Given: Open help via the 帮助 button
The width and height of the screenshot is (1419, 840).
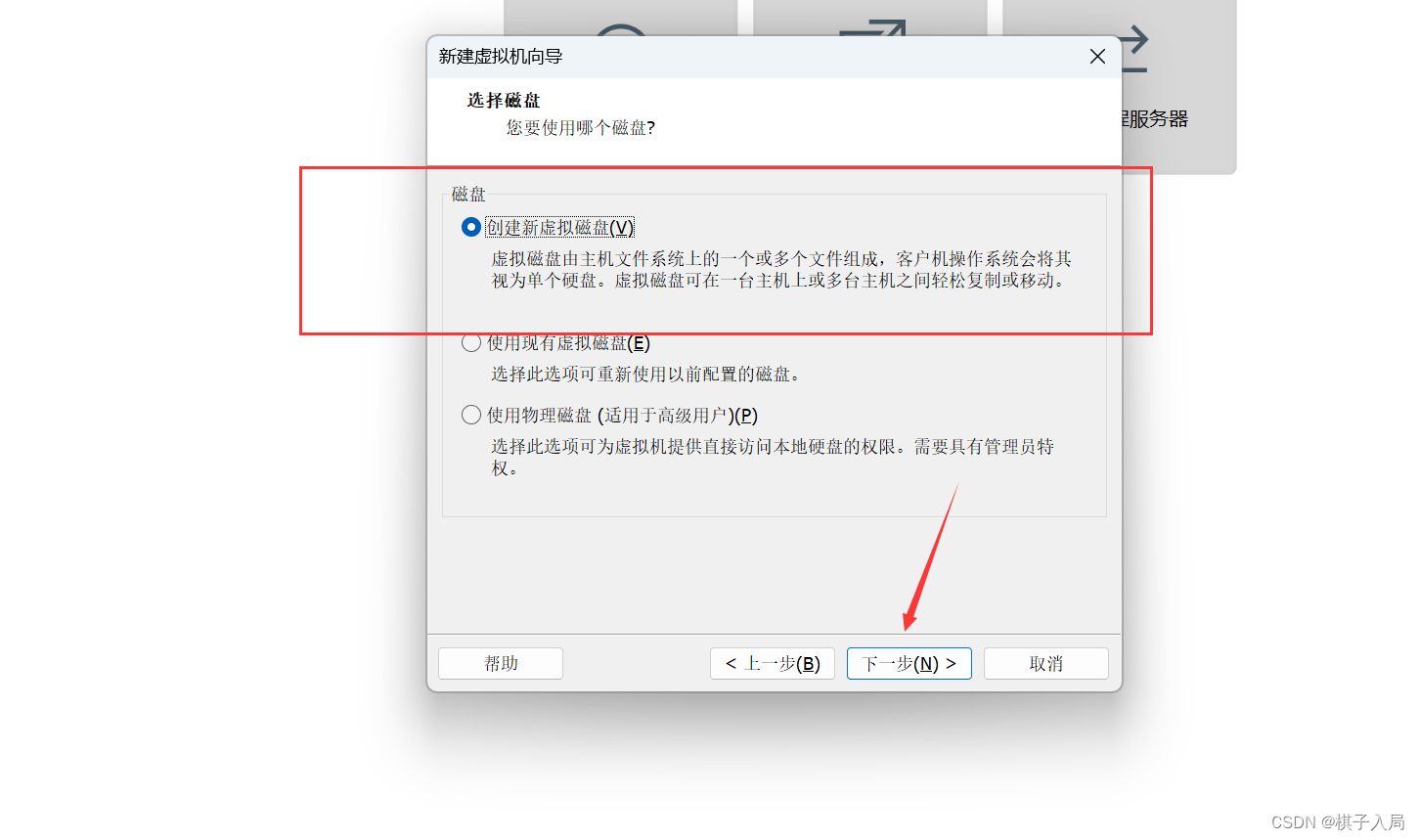Looking at the screenshot, I should (501, 663).
